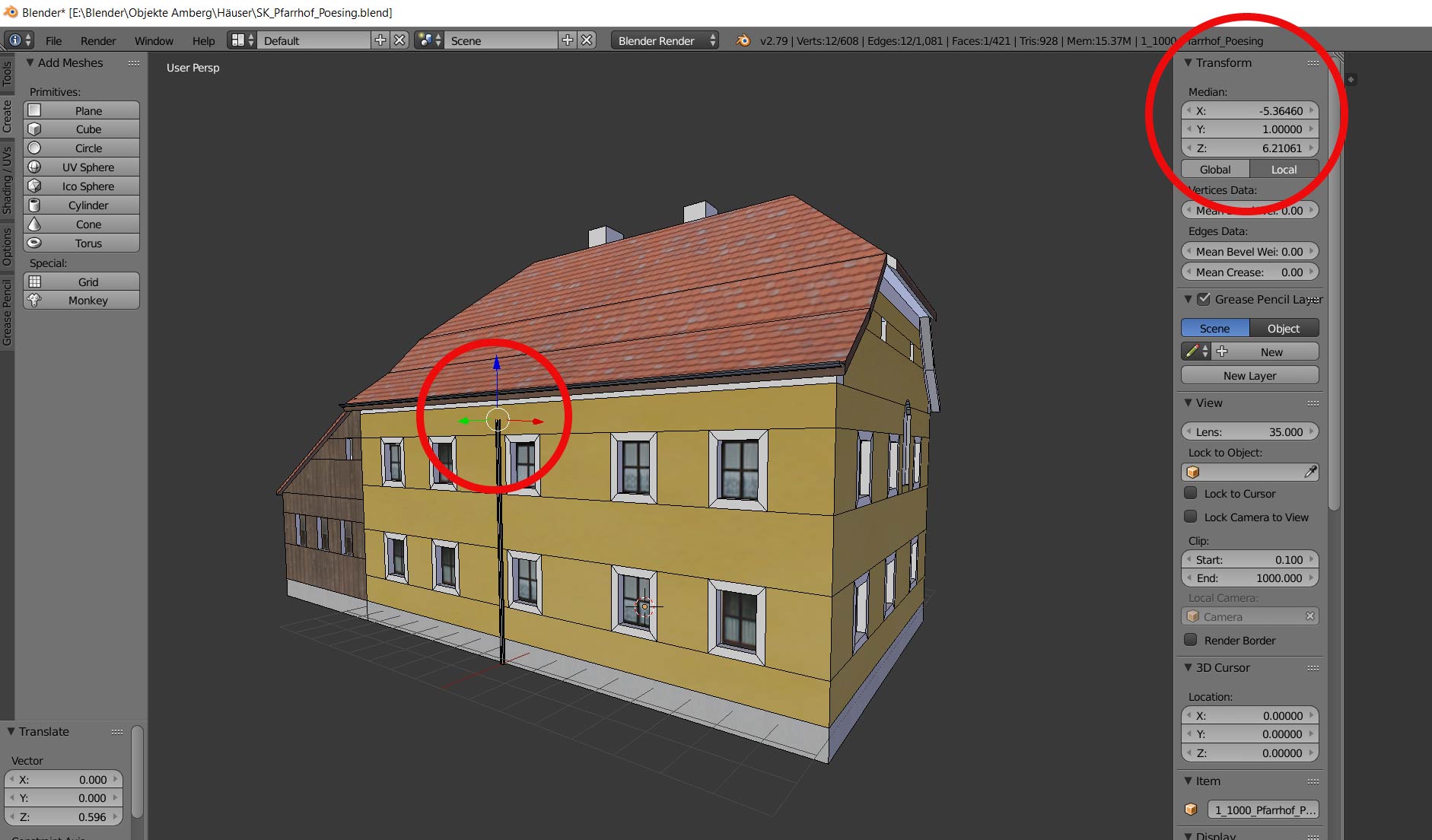
Task: Clear the local Camera field with X
Action: point(1310,616)
